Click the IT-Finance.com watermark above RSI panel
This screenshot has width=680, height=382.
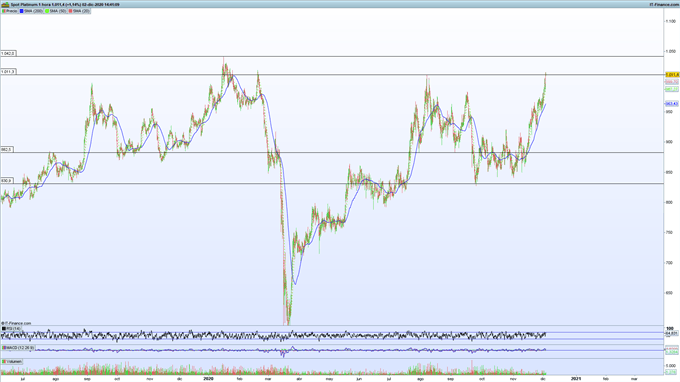[16, 323]
